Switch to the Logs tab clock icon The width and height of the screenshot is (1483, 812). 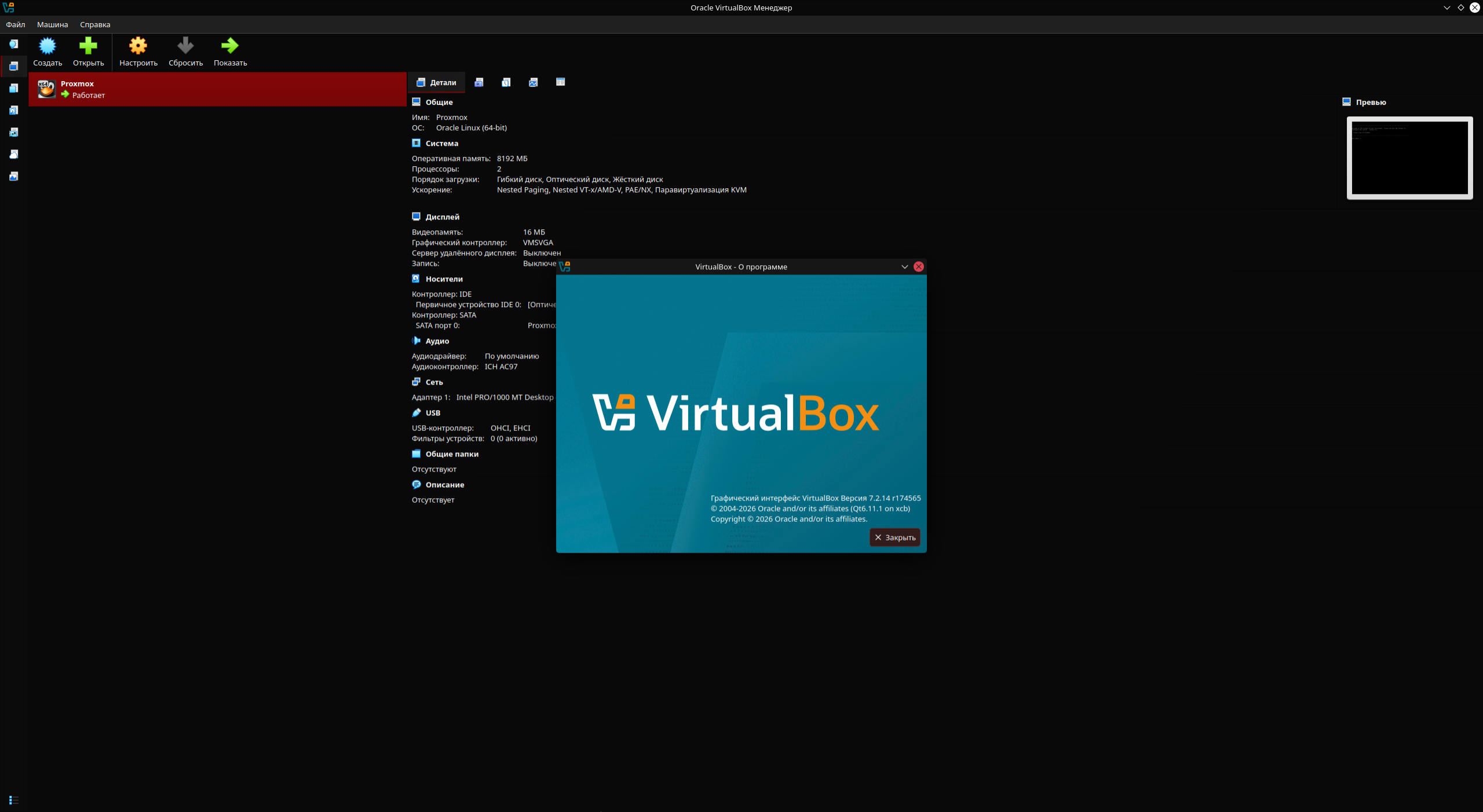pyautogui.click(x=506, y=82)
